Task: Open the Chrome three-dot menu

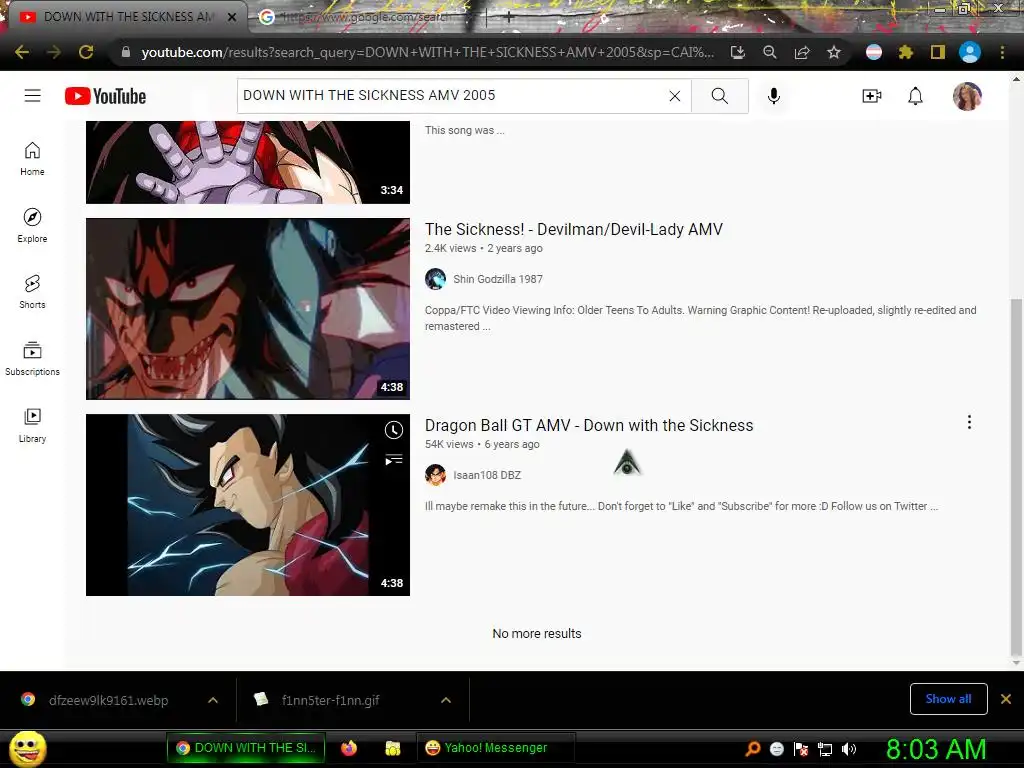Action: pos(1002,52)
